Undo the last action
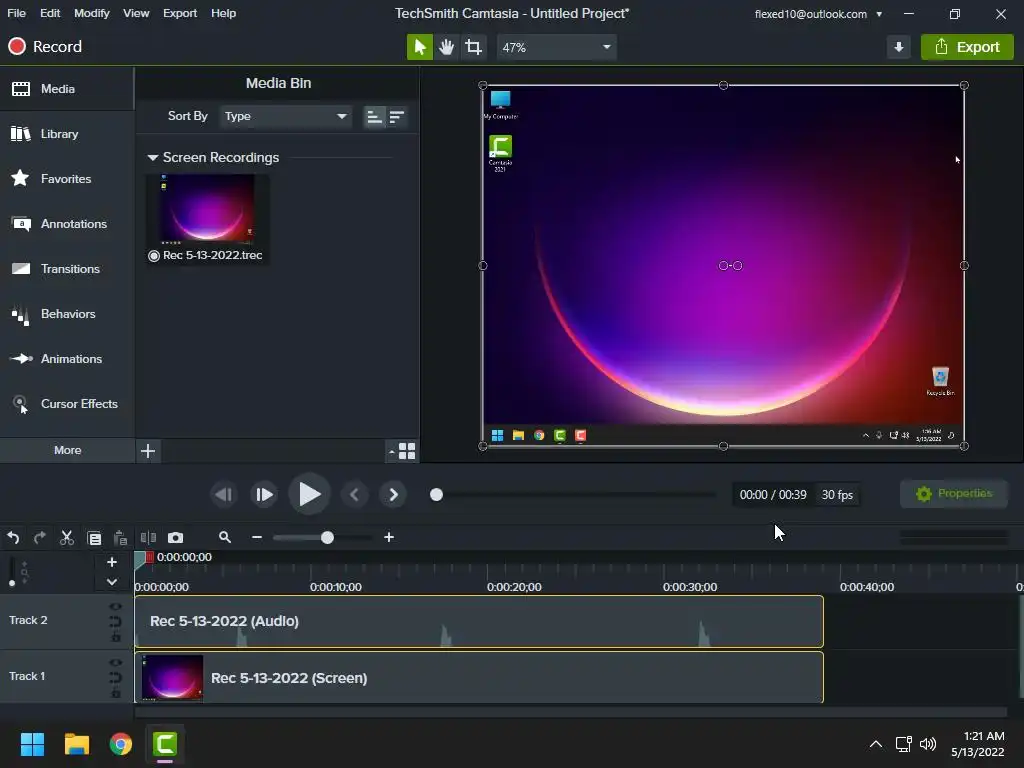The width and height of the screenshot is (1024, 768). point(13,537)
